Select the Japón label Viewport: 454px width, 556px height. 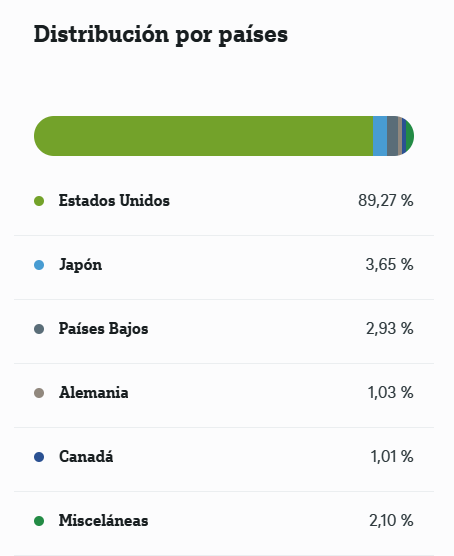pyautogui.click(x=81, y=265)
